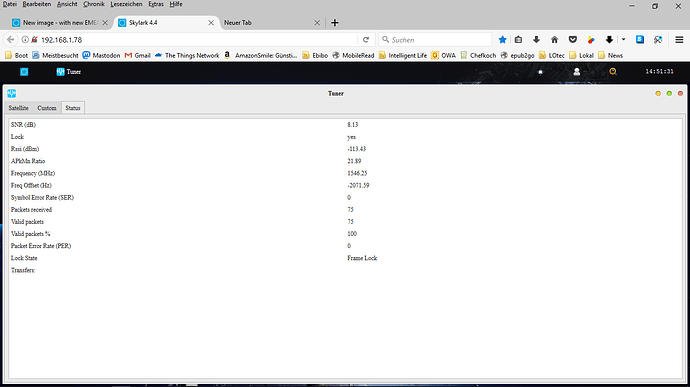
Task: Open the Pocket icon in the toolbar
Action: point(573,40)
